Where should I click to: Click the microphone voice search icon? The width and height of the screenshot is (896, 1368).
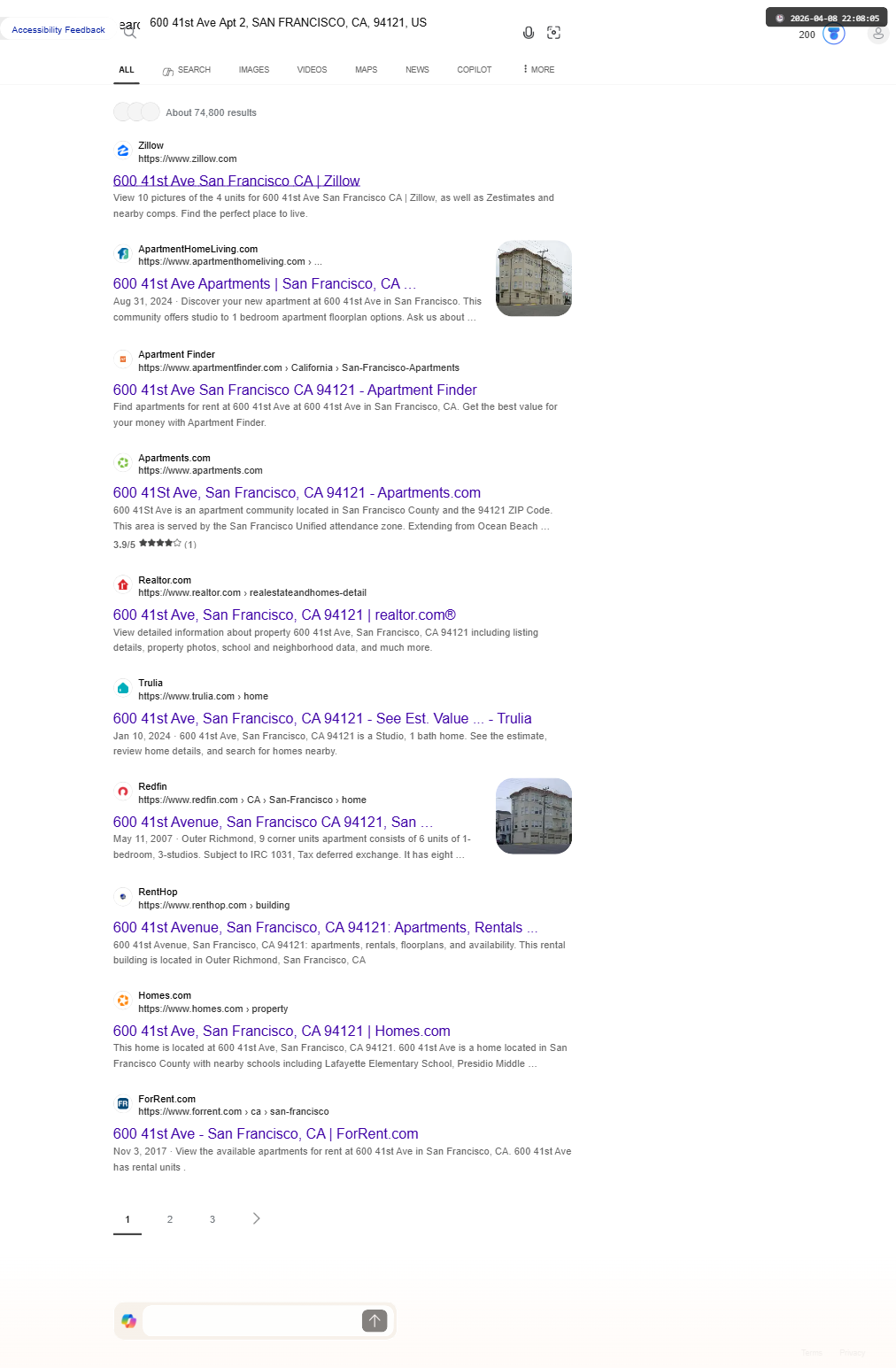coord(529,33)
